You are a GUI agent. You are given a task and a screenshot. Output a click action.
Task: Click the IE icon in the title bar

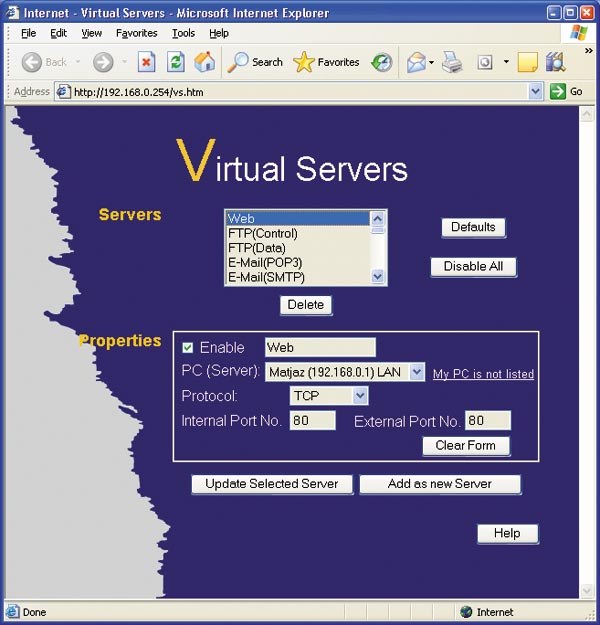(x=12, y=13)
